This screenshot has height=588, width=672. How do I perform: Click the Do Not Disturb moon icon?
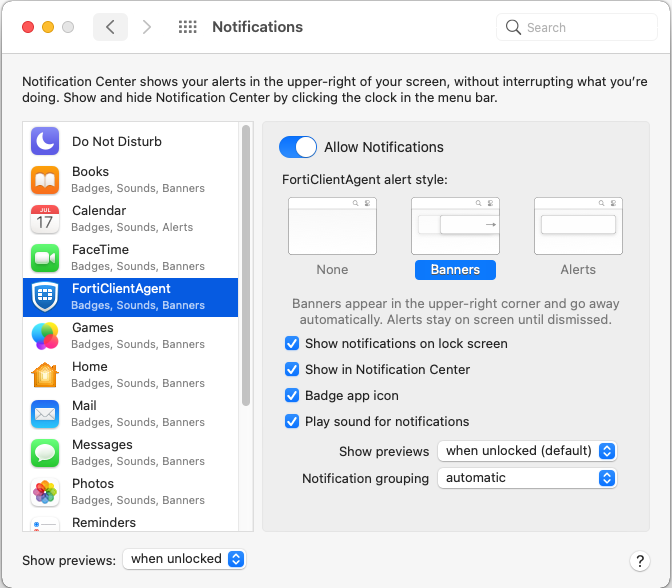(x=45, y=141)
